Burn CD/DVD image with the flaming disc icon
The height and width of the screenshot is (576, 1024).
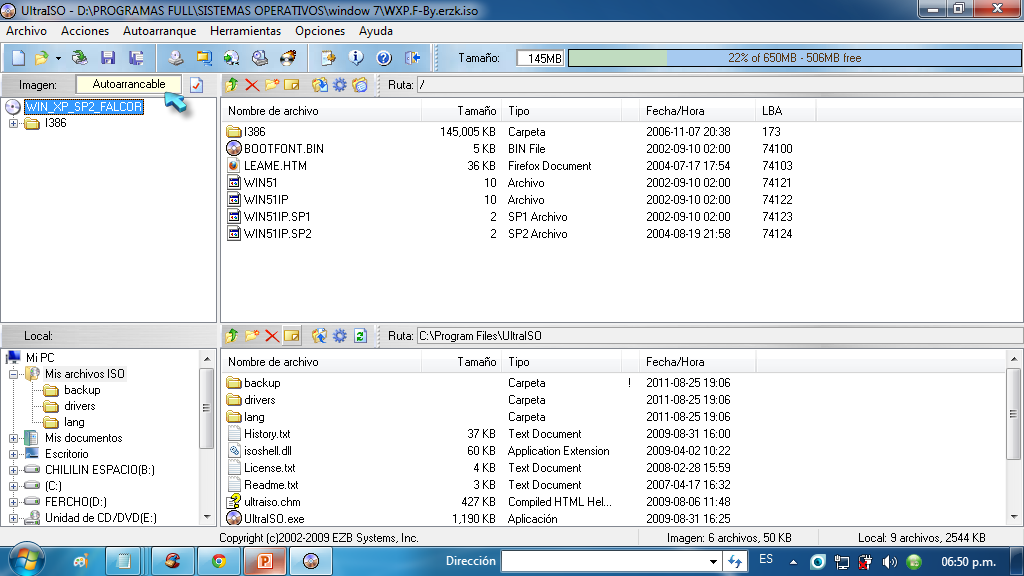coord(288,58)
